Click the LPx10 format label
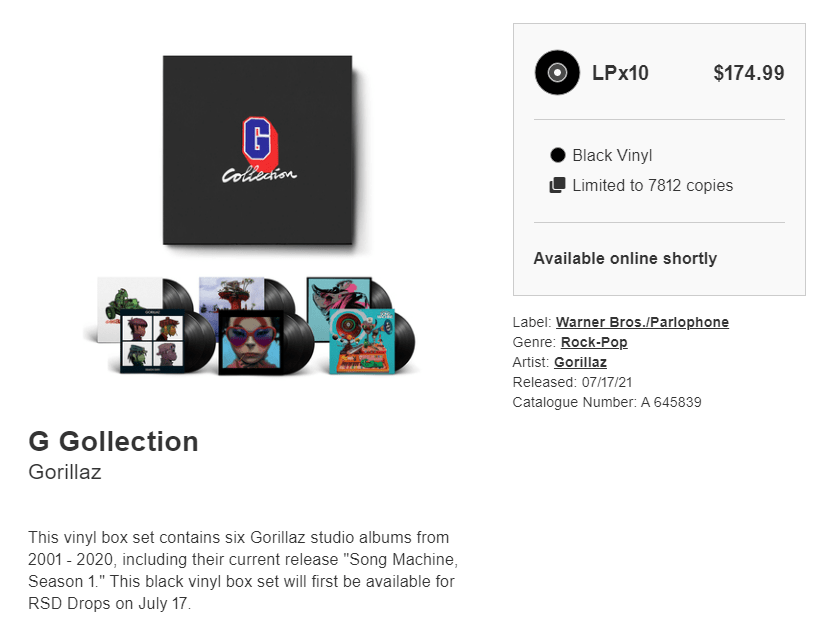Screen dimensions: 824x622 (620, 73)
